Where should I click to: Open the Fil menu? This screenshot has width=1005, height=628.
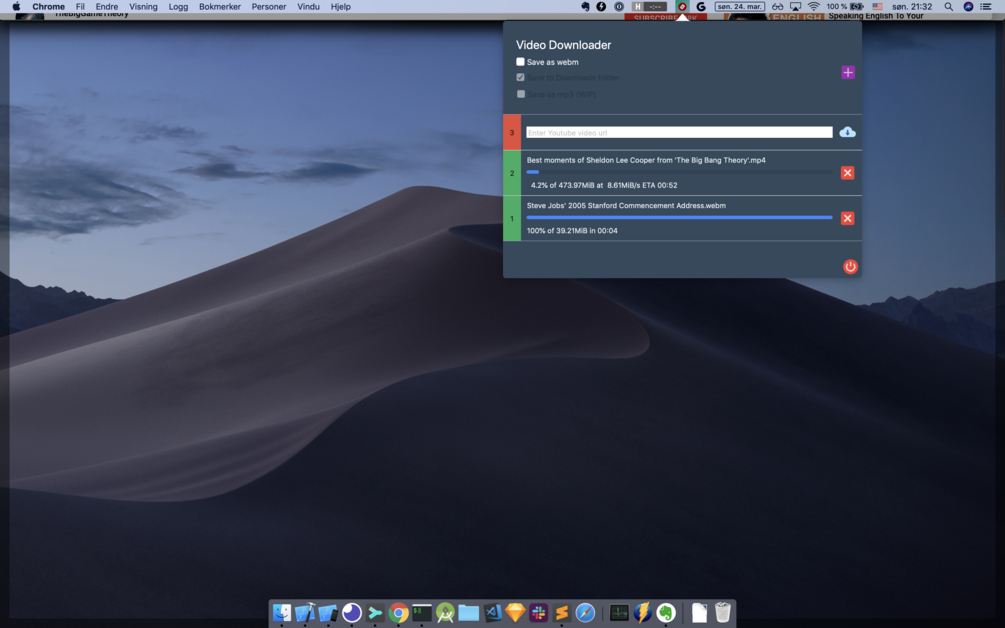click(x=80, y=6)
